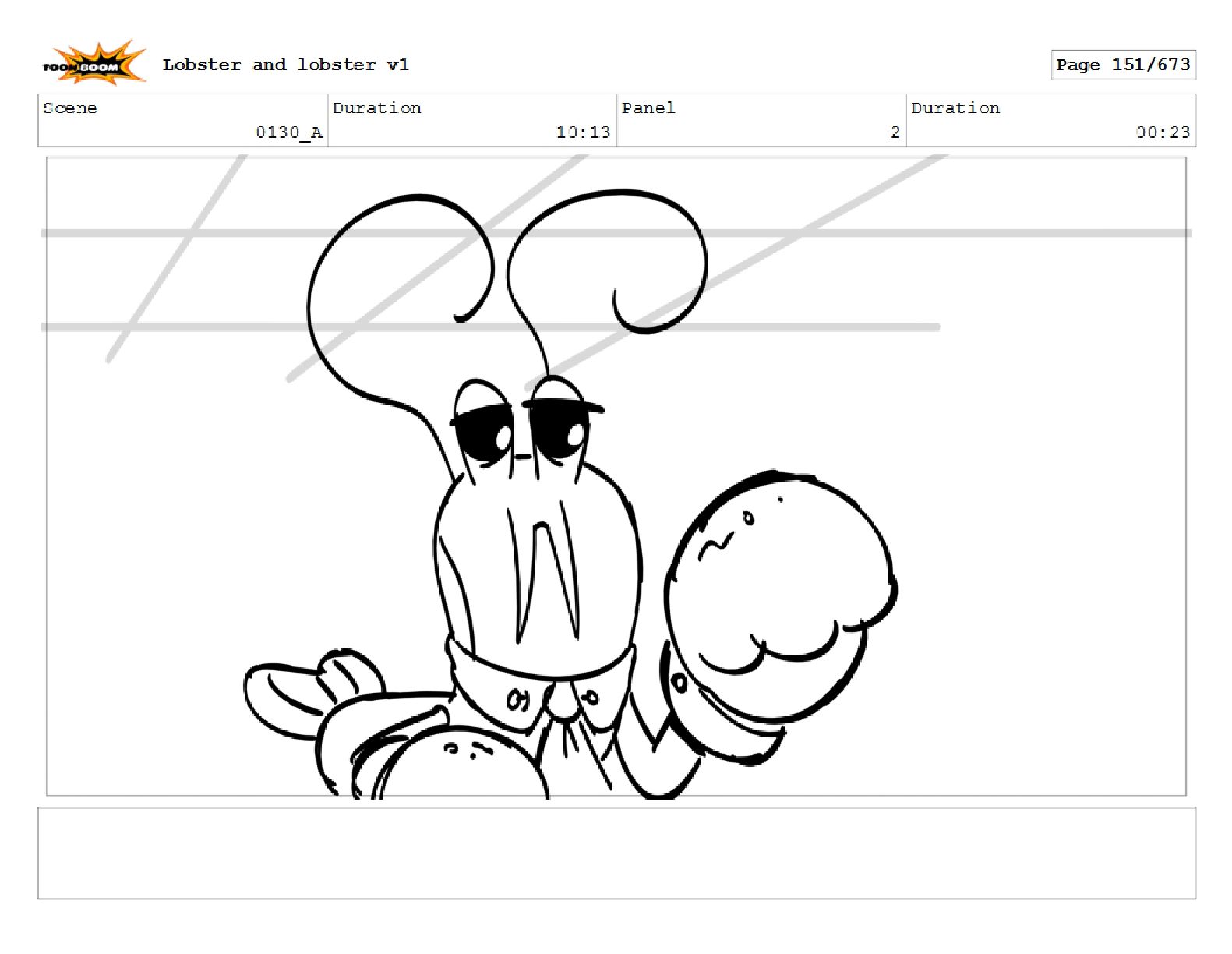The height and width of the screenshot is (954, 1232).
Task: Click the Toon Boom logo
Action: pyautogui.click(x=94, y=63)
